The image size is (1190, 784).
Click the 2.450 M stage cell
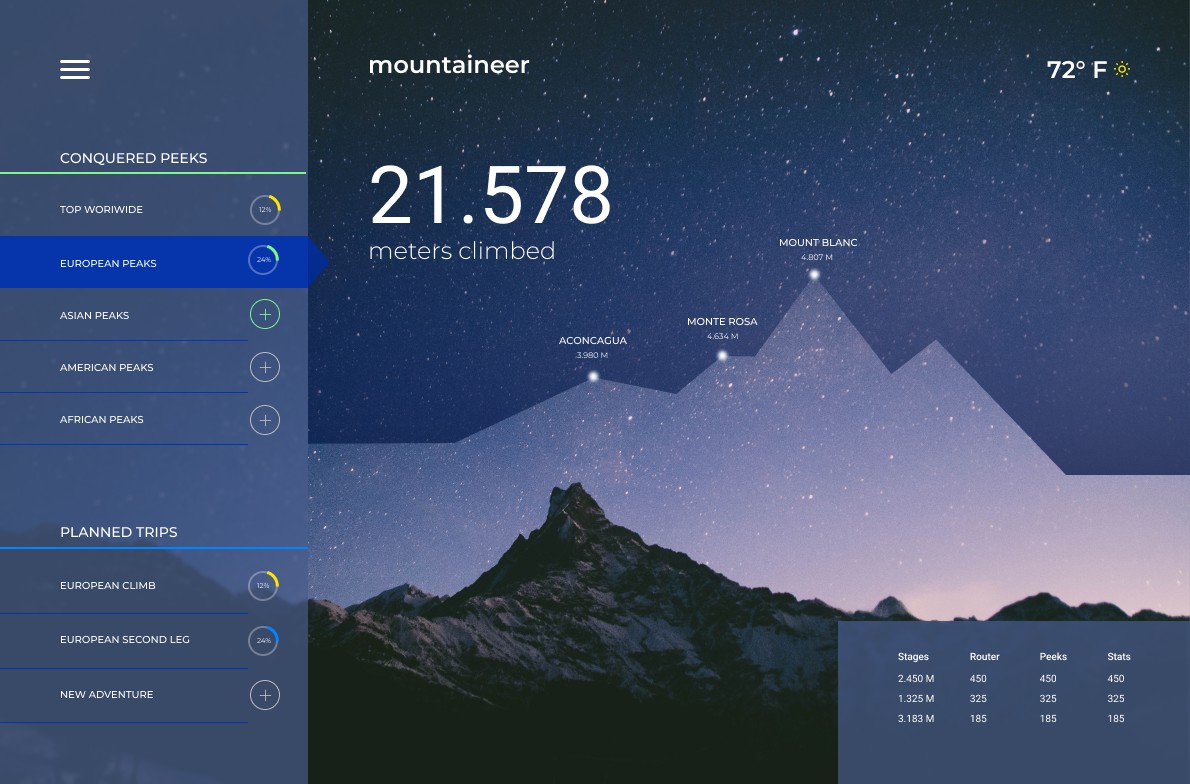pos(915,679)
